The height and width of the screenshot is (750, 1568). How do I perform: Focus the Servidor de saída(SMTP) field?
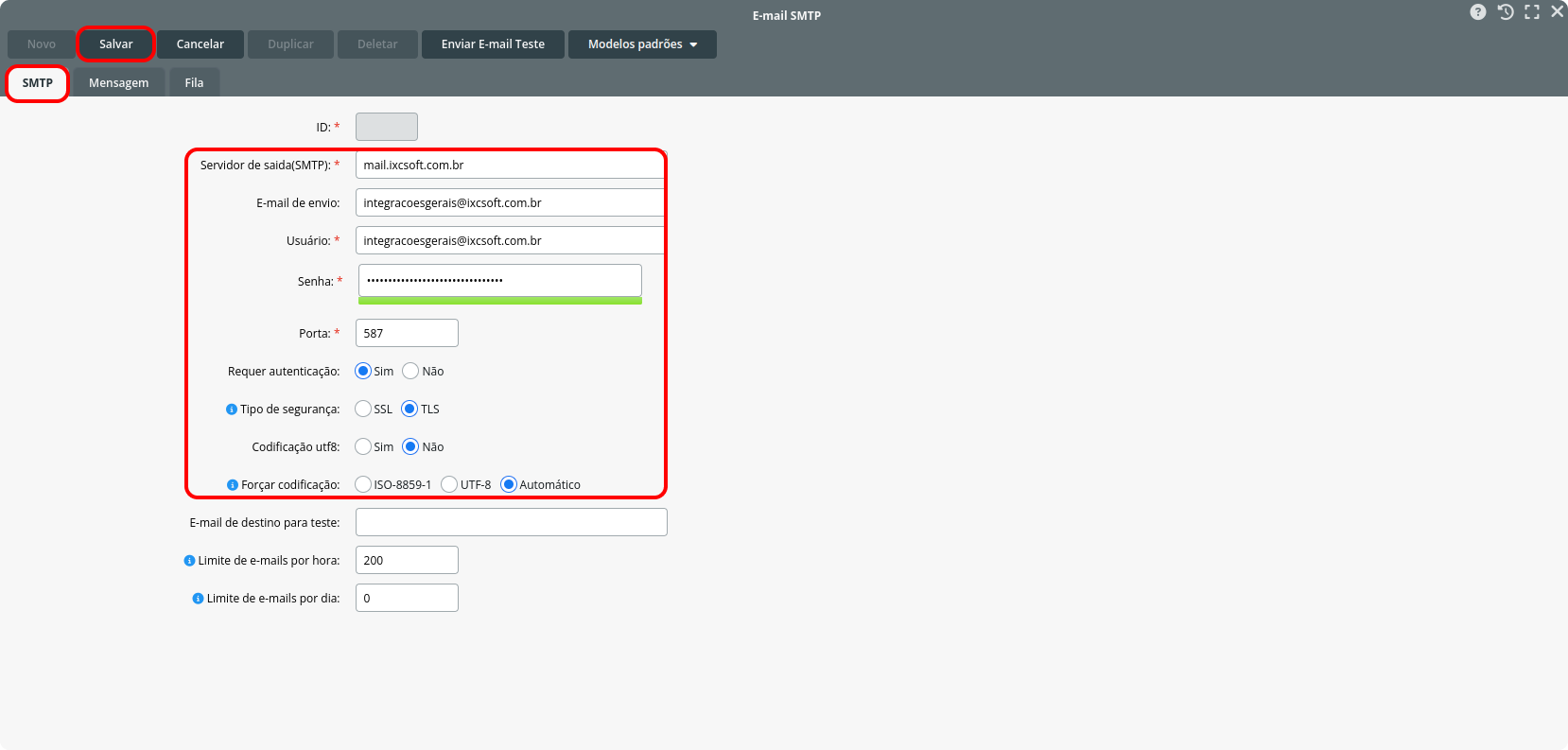(511, 165)
